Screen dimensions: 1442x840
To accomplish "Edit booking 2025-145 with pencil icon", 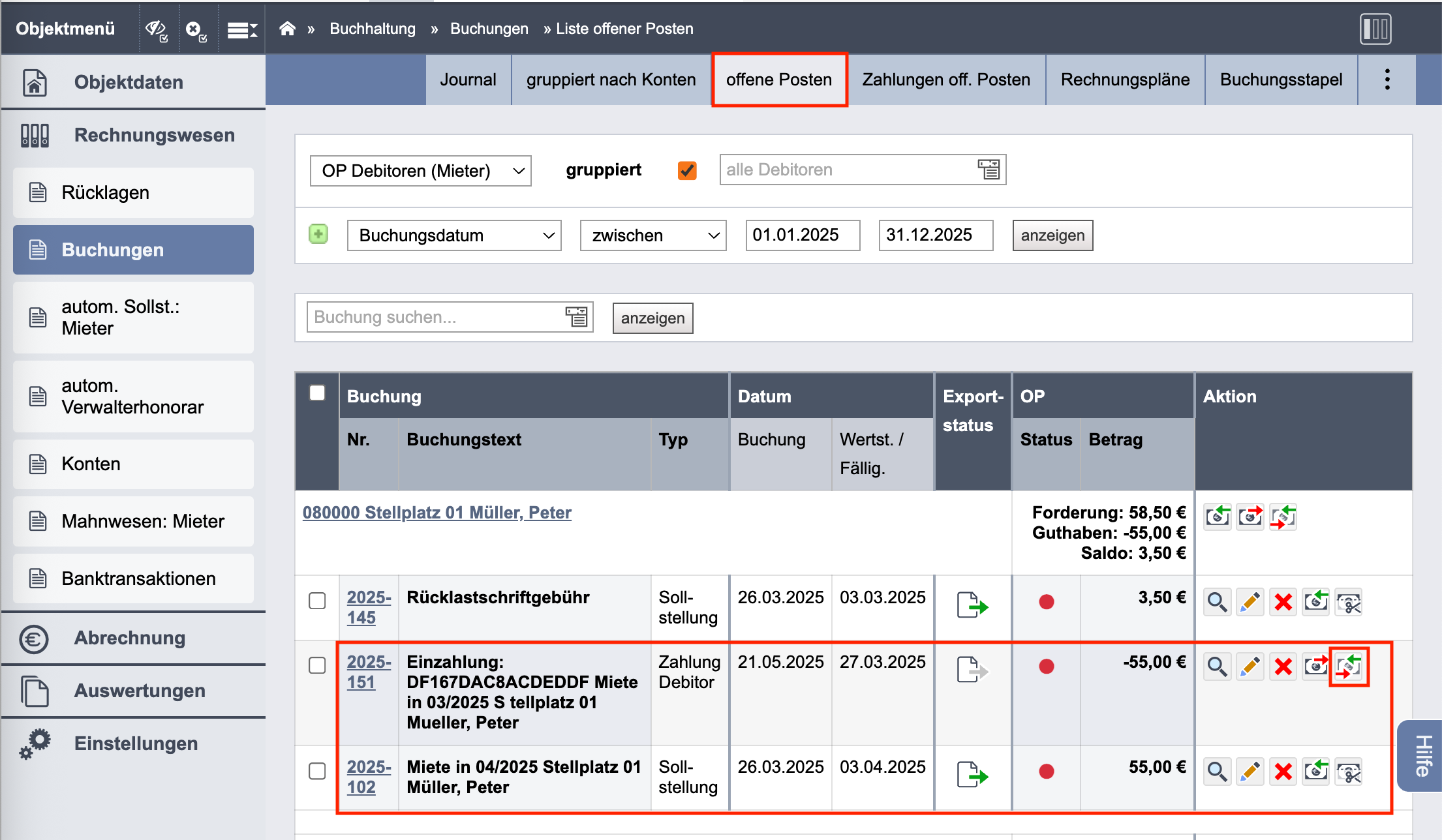I will [1250, 601].
